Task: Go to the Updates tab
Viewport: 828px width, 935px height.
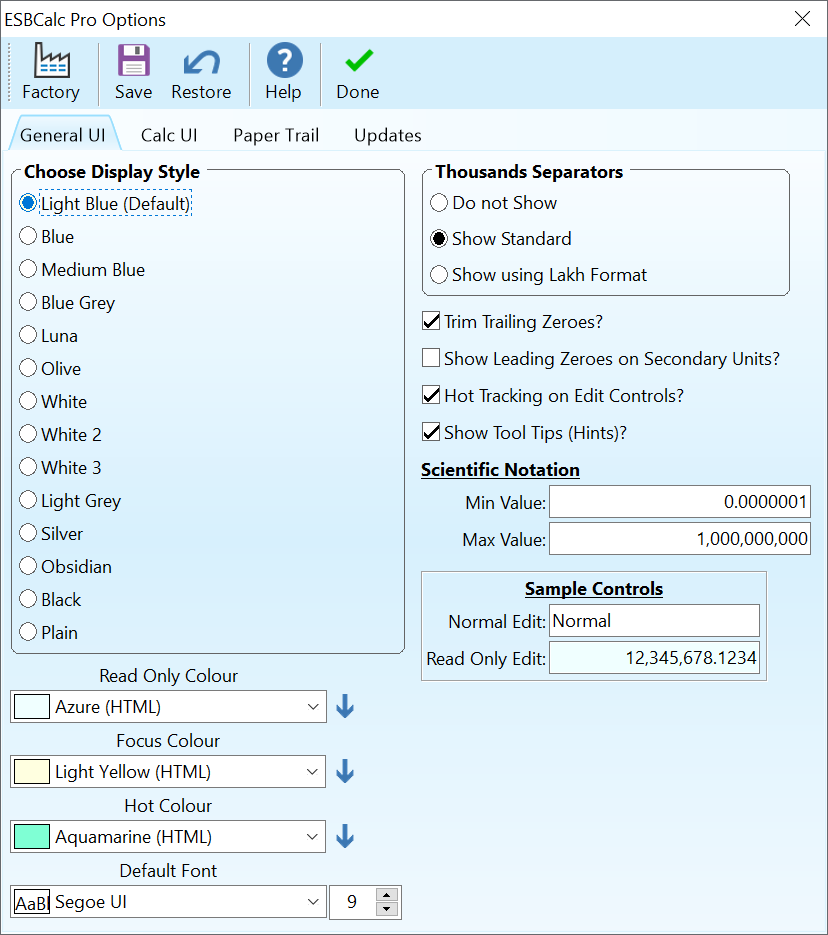Action: [x=387, y=135]
